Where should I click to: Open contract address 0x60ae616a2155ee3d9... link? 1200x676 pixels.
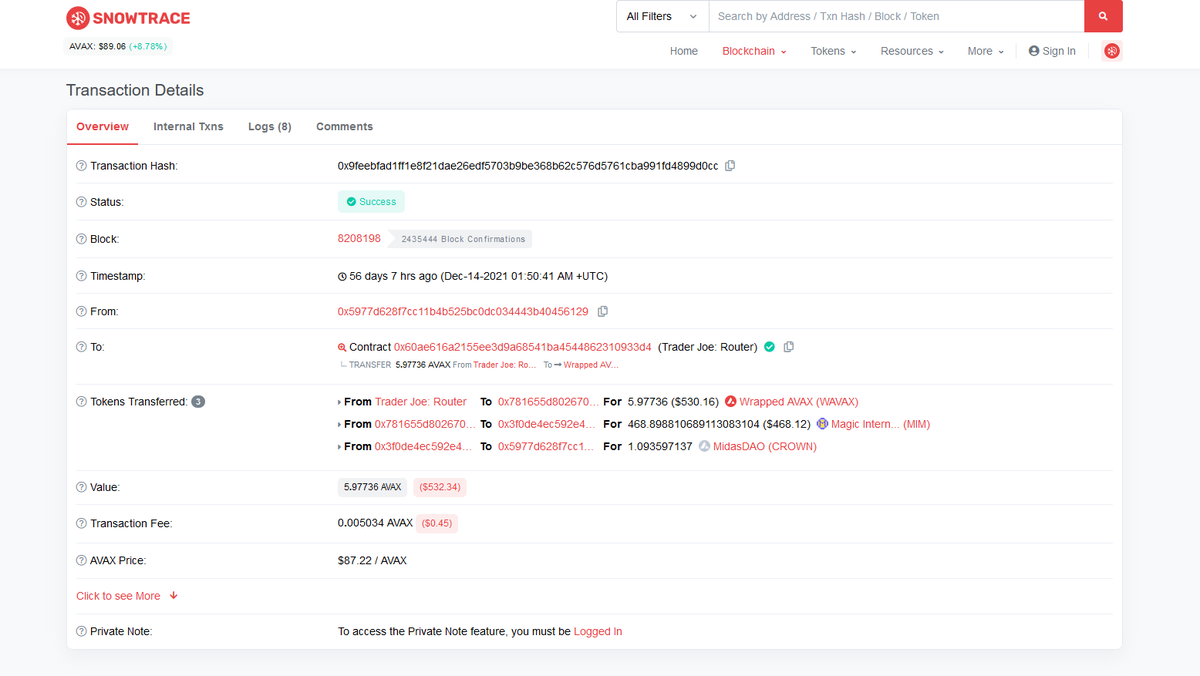point(523,347)
